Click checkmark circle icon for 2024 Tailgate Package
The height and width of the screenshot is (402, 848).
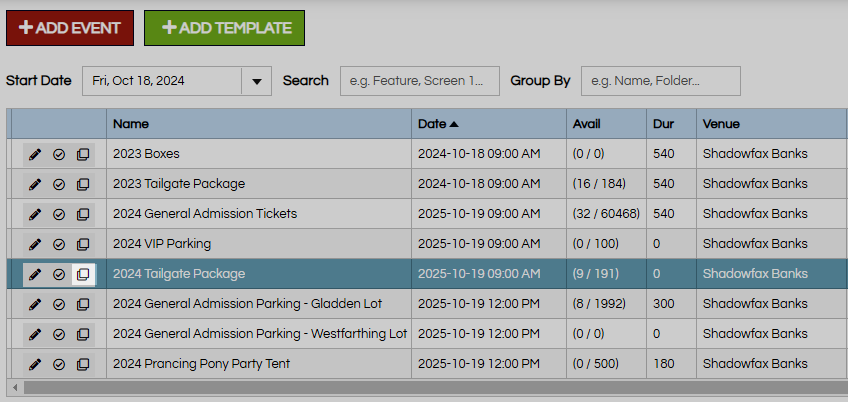tap(59, 274)
